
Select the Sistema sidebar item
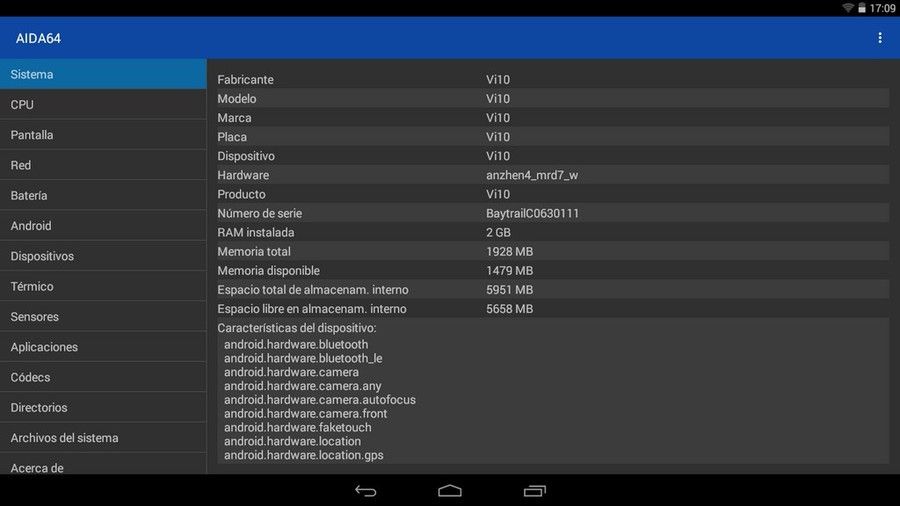[x=103, y=74]
